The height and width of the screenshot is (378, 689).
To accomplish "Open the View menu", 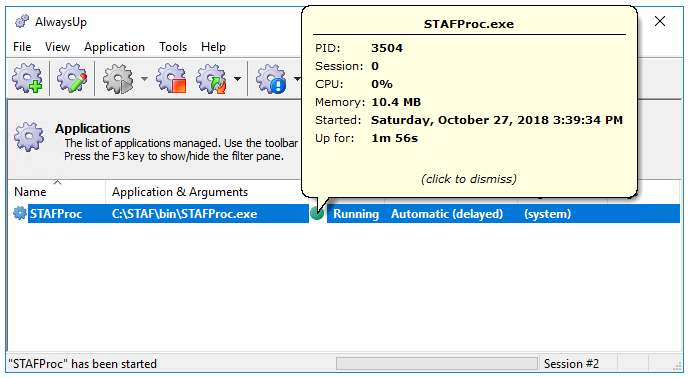I will (x=57, y=47).
